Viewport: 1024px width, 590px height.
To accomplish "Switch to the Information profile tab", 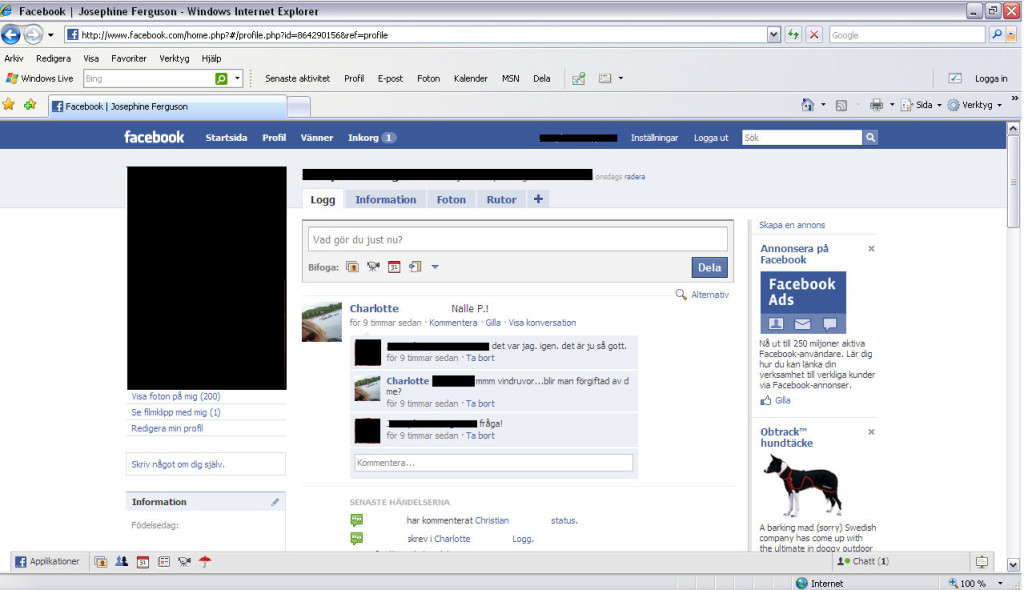I will click(385, 200).
